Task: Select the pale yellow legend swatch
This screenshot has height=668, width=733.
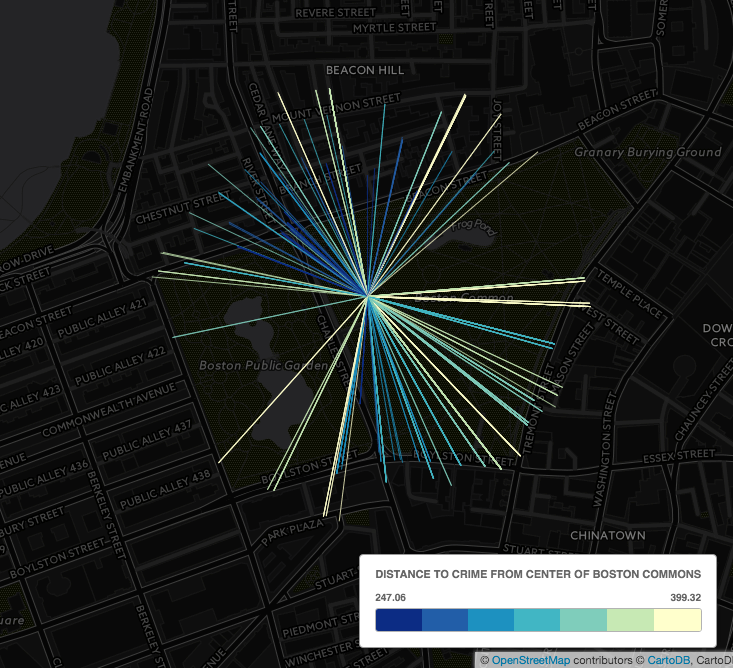Action: [677, 620]
